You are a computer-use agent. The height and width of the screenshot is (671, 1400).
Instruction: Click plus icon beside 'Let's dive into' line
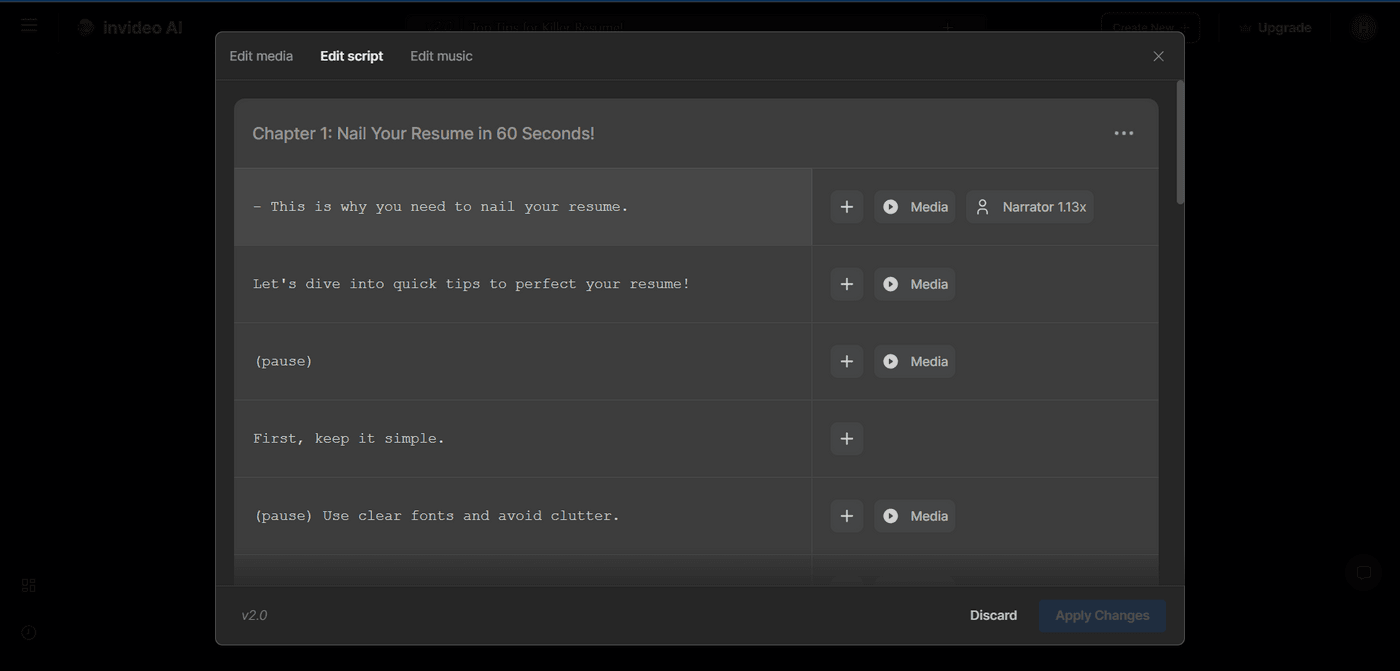(846, 284)
